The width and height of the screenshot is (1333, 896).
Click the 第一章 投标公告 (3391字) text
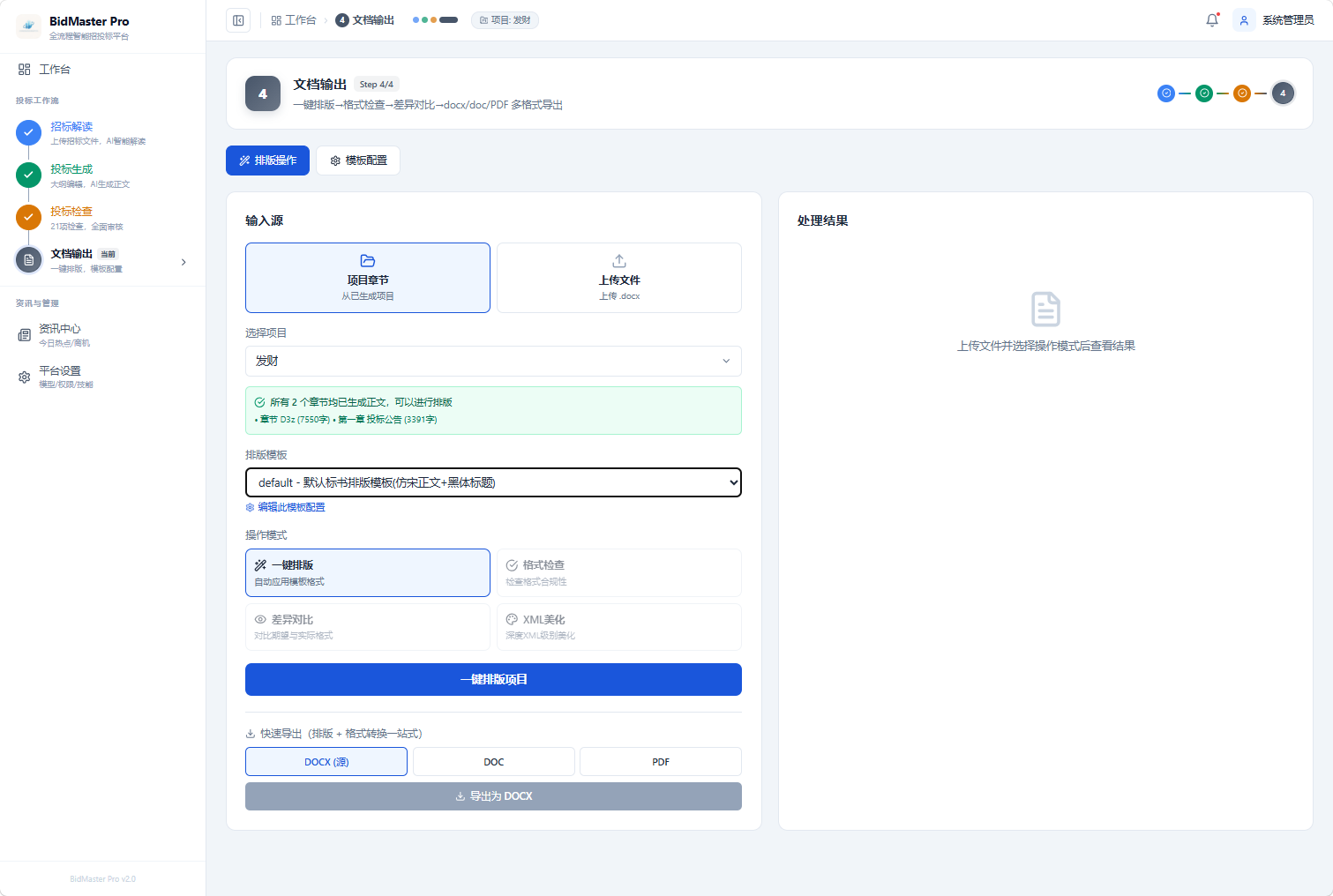(x=387, y=420)
